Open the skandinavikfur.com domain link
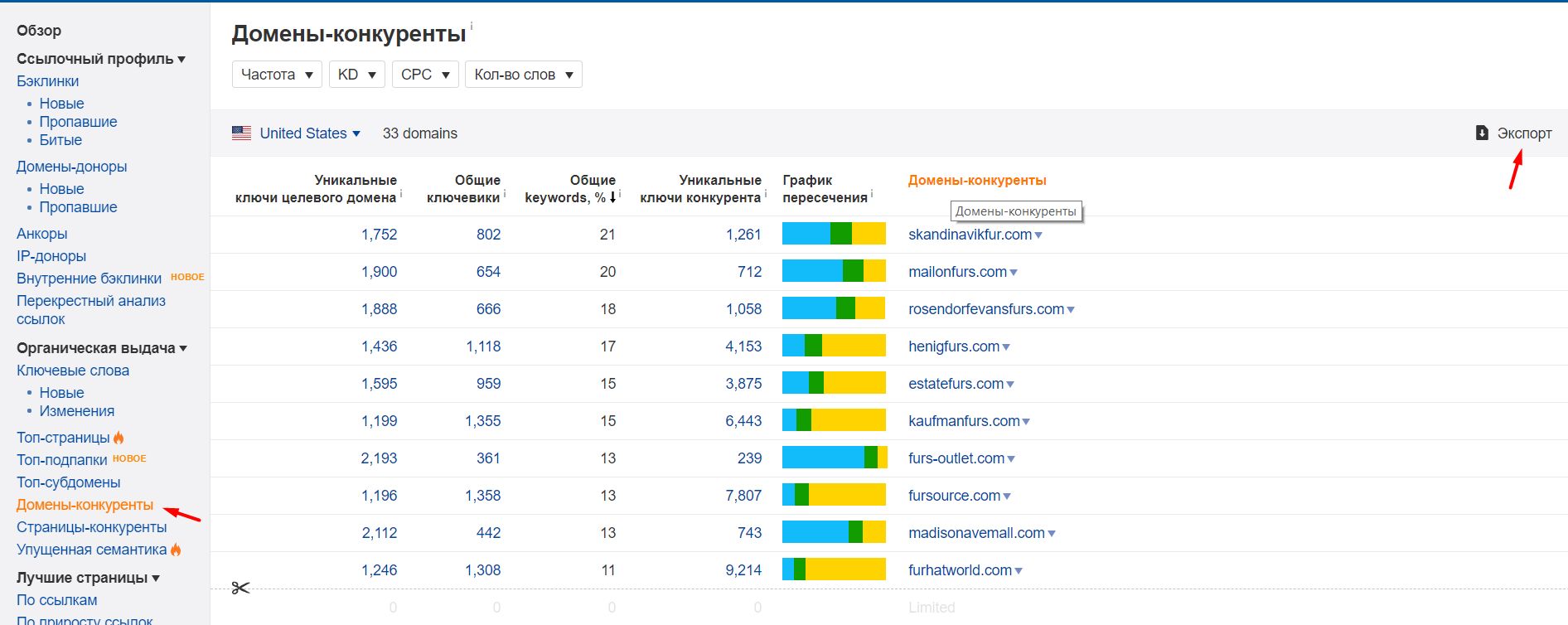The height and width of the screenshot is (625, 1568). tap(970, 235)
